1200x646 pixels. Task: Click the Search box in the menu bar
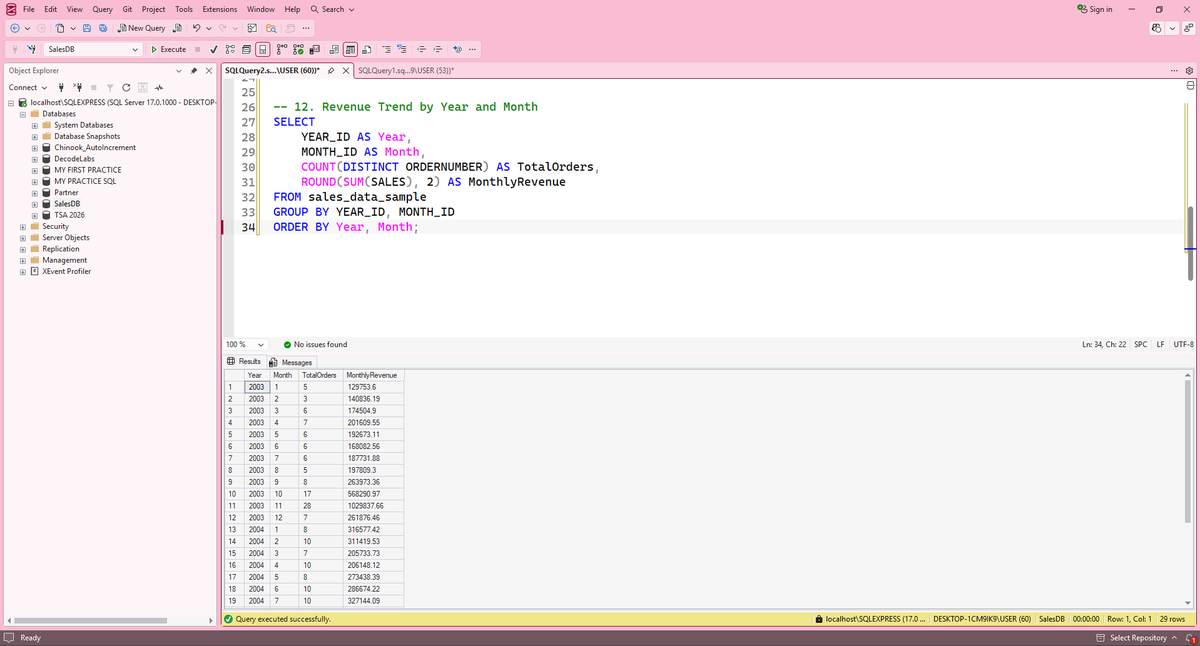pos(333,9)
